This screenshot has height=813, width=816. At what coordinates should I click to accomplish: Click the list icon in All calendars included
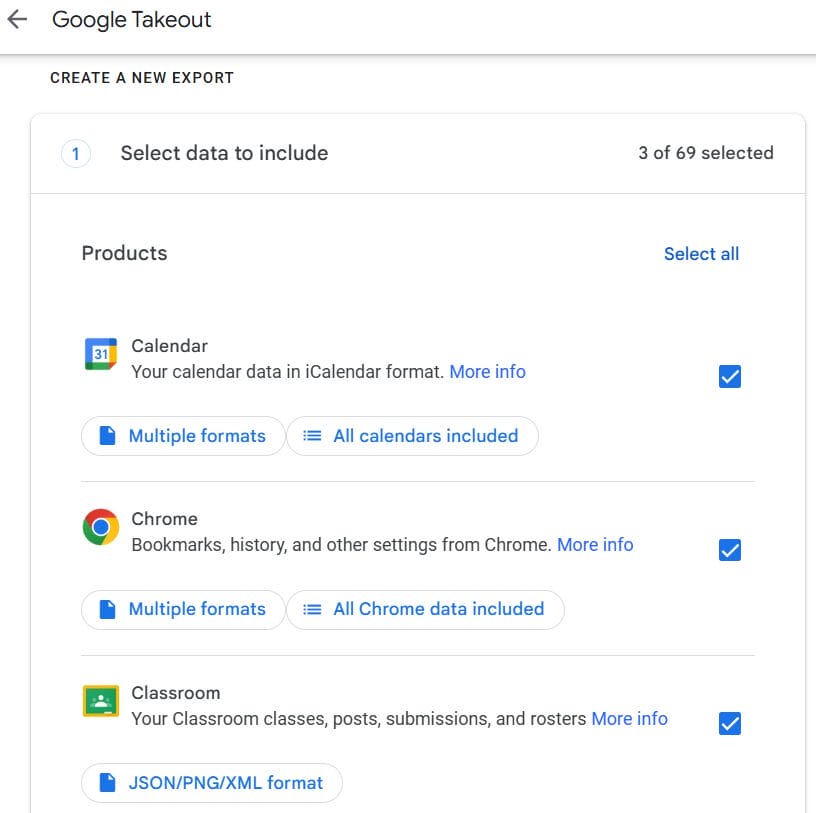point(313,436)
